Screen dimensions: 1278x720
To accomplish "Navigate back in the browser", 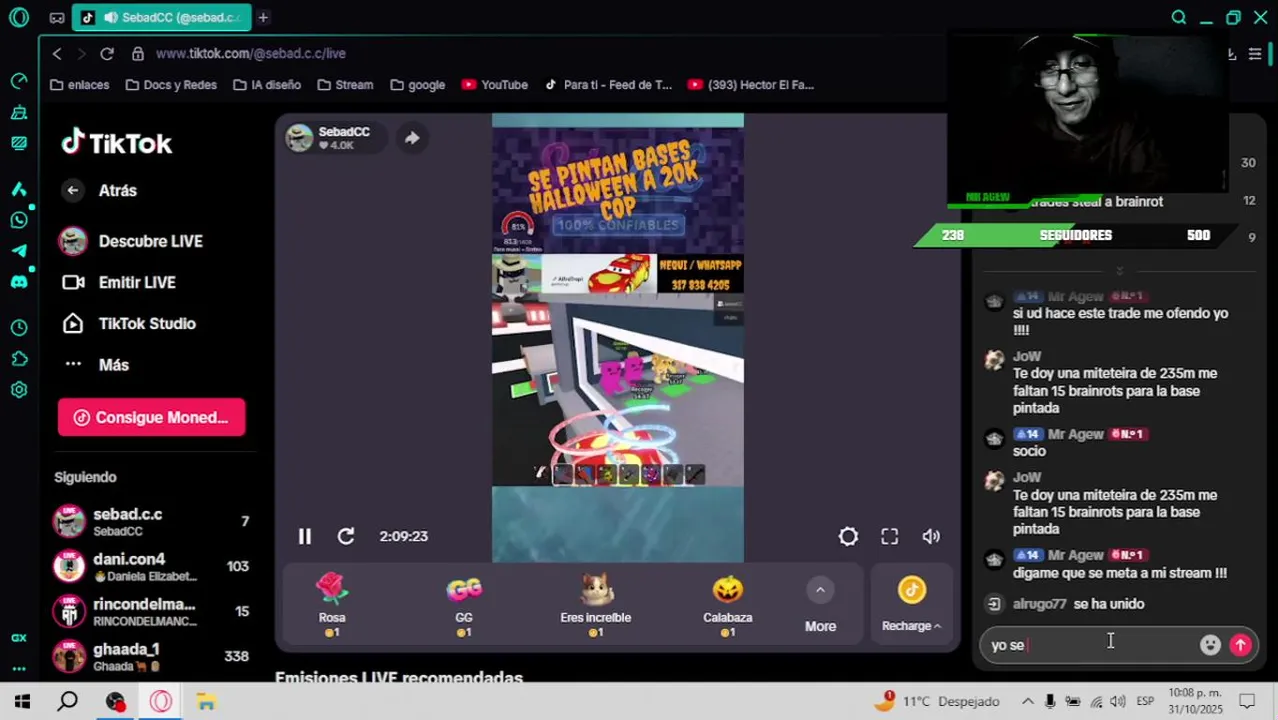I will coord(57,53).
